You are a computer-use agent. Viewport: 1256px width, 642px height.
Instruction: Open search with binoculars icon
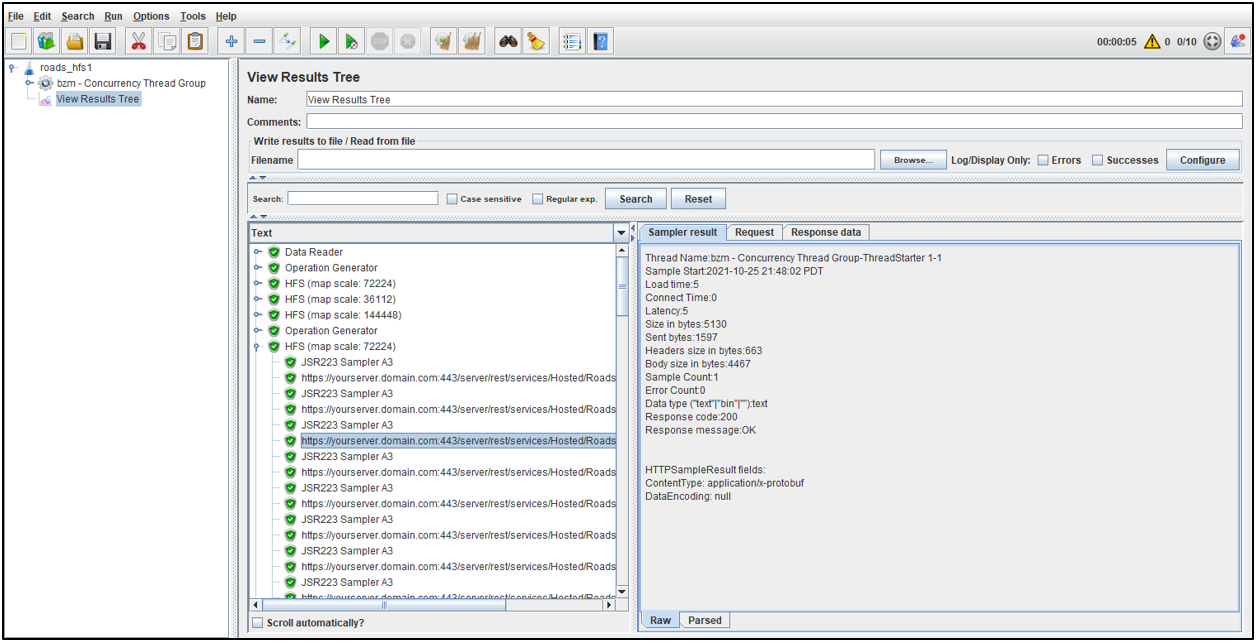[x=509, y=41]
